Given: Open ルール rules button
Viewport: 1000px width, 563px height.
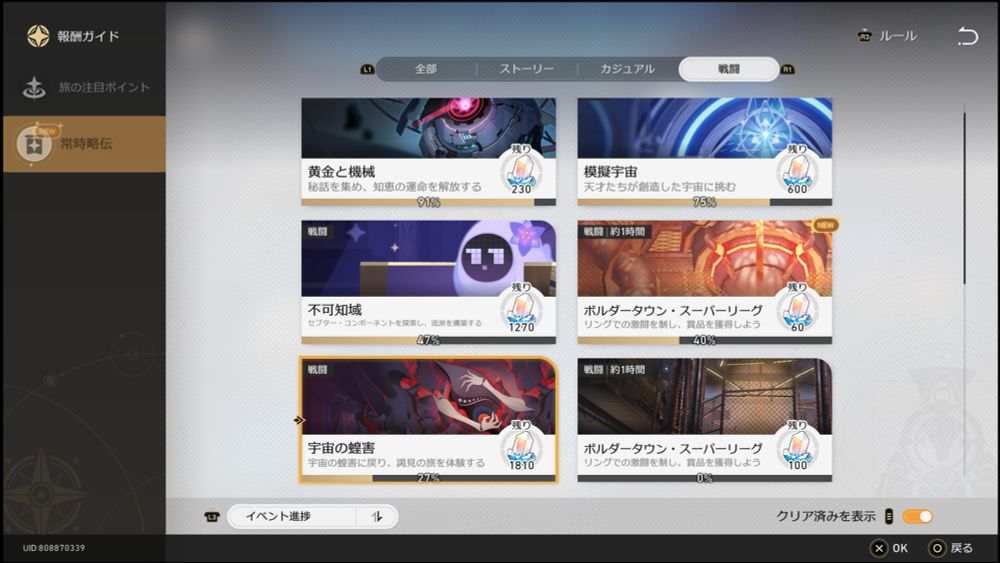Looking at the screenshot, I should coord(897,36).
